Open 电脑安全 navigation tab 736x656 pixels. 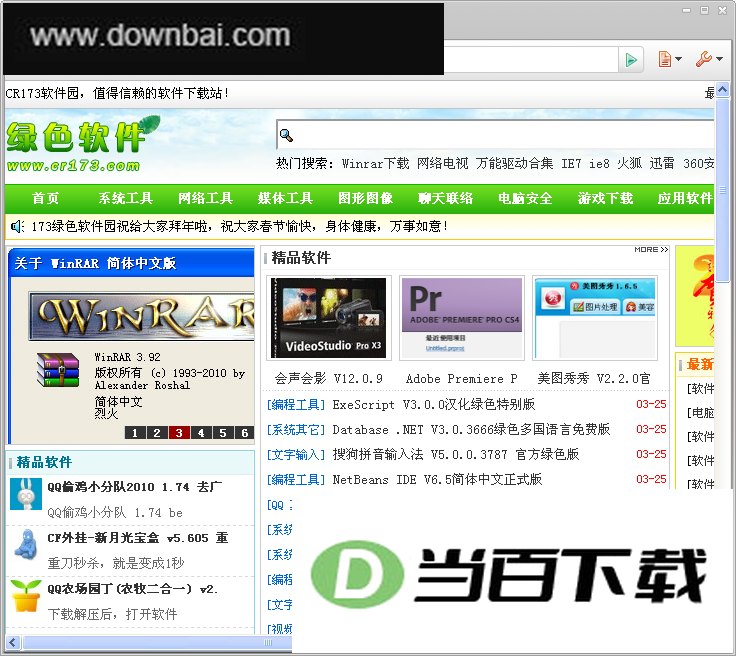525,198
